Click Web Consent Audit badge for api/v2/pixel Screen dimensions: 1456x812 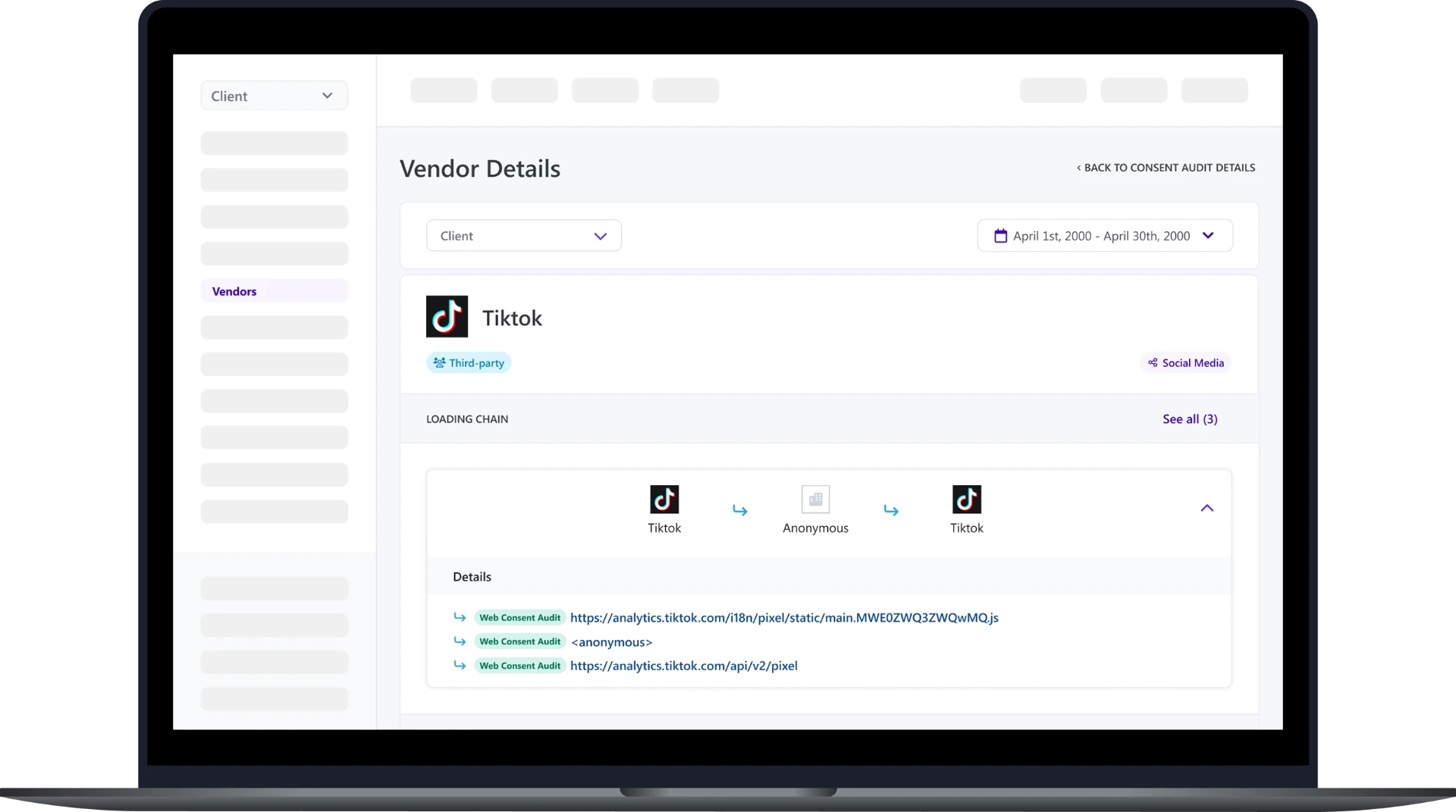pyautogui.click(x=520, y=665)
